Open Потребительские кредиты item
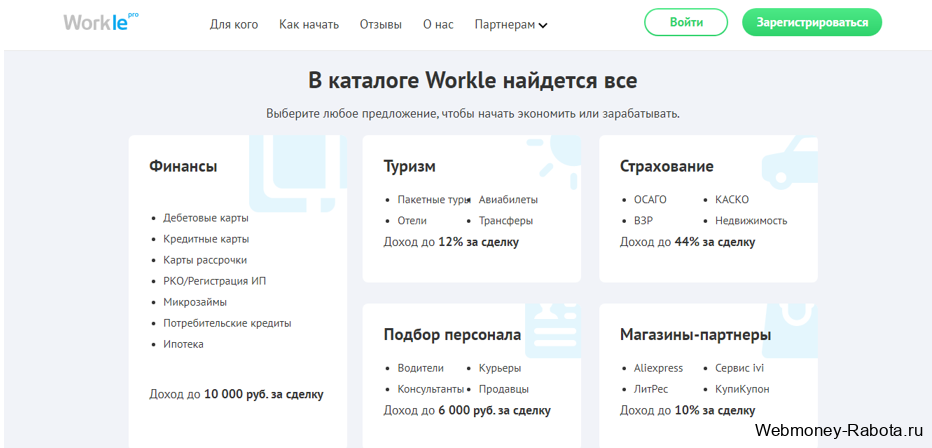The width and height of the screenshot is (932, 448). (x=227, y=323)
